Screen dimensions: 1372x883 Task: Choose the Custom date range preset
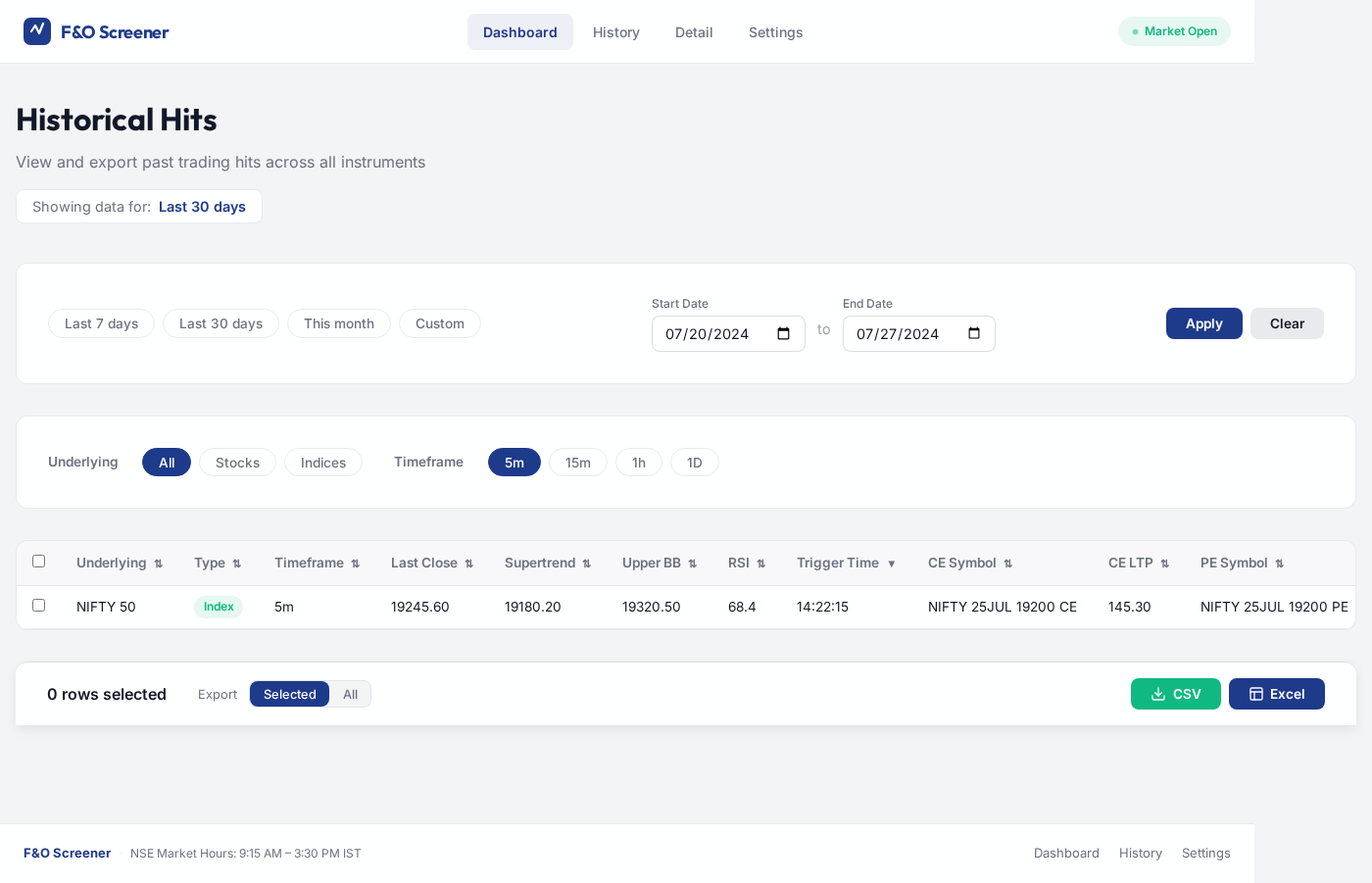click(x=440, y=323)
